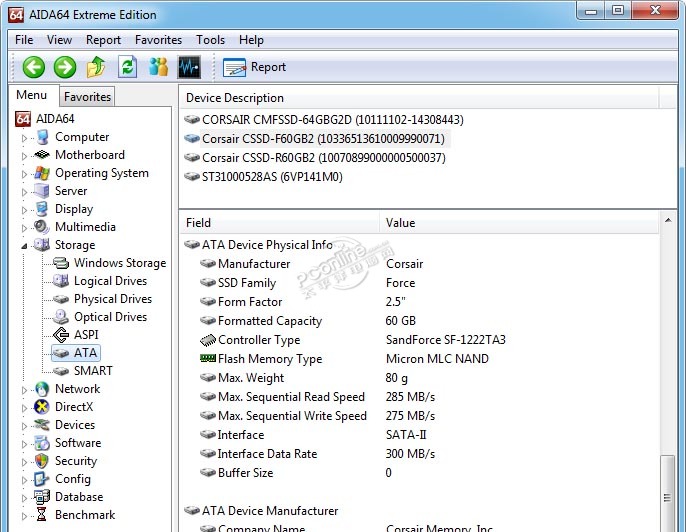This screenshot has width=686, height=532.
Task: Click the green Back arrow icon
Action: (34, 67)
